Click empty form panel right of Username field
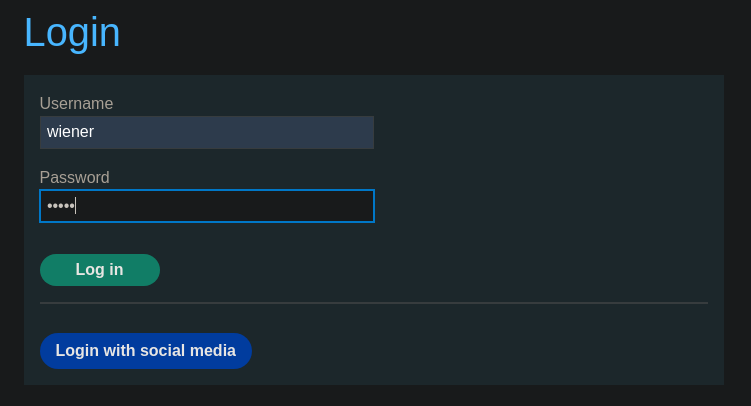751x406 pixels. [540, 132]
